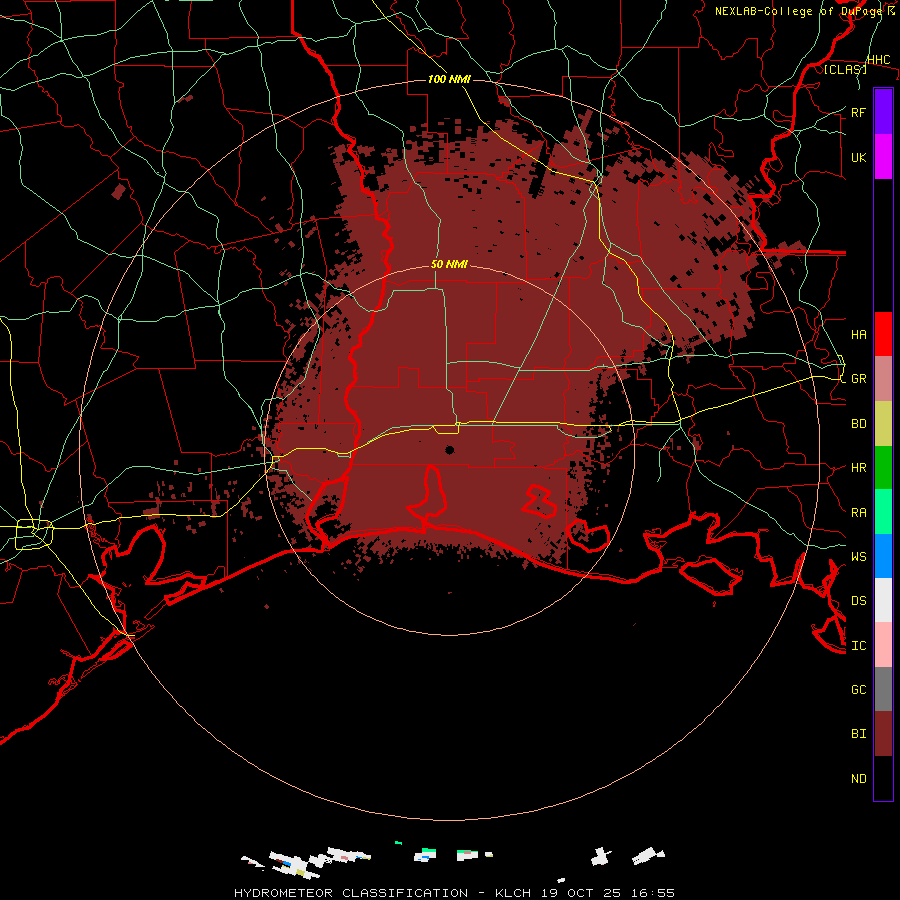900x900 pixels.
Task: Pick the brown BI legend color swatch
Action: [883, 734]
